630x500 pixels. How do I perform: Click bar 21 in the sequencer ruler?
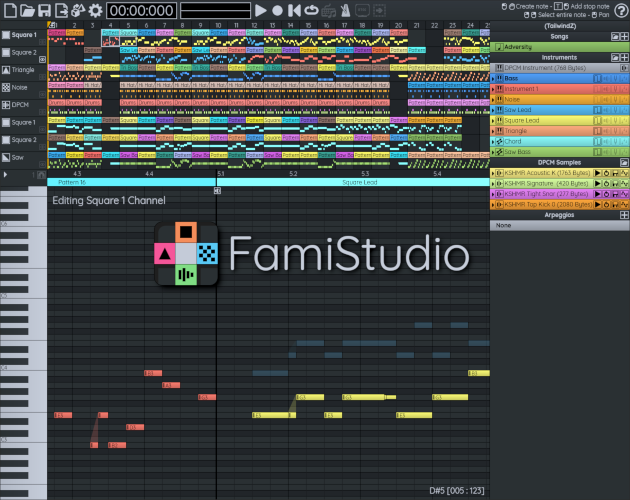(417, 25)
